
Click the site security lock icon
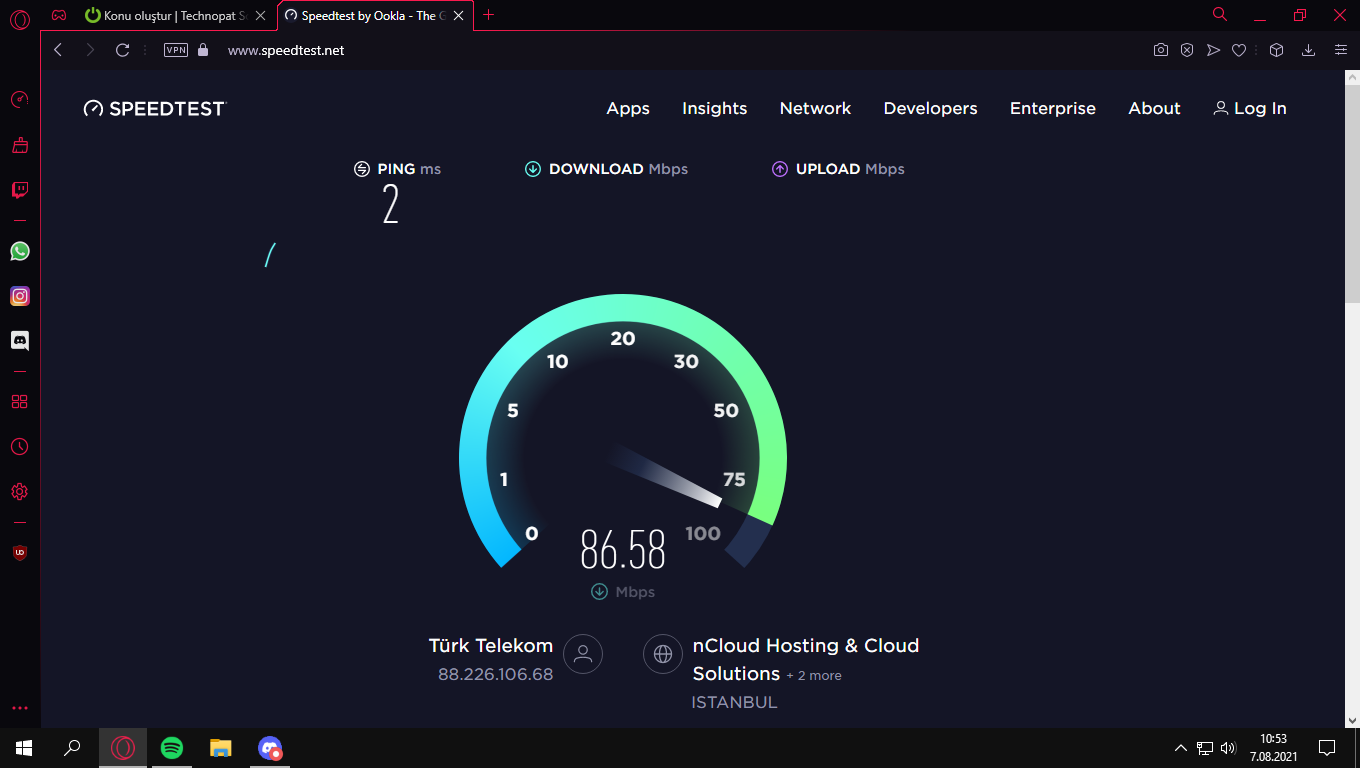click(x=203, y=50)
